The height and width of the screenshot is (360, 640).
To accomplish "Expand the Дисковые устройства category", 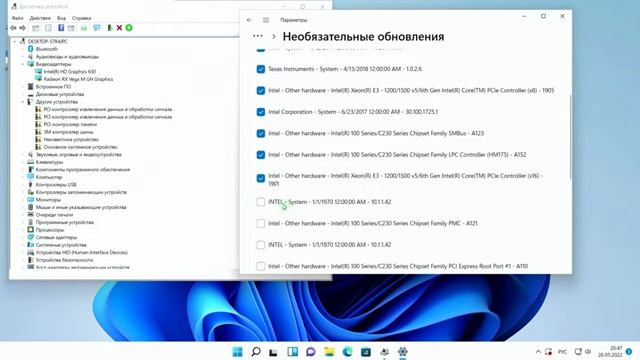I will (23, 94).
